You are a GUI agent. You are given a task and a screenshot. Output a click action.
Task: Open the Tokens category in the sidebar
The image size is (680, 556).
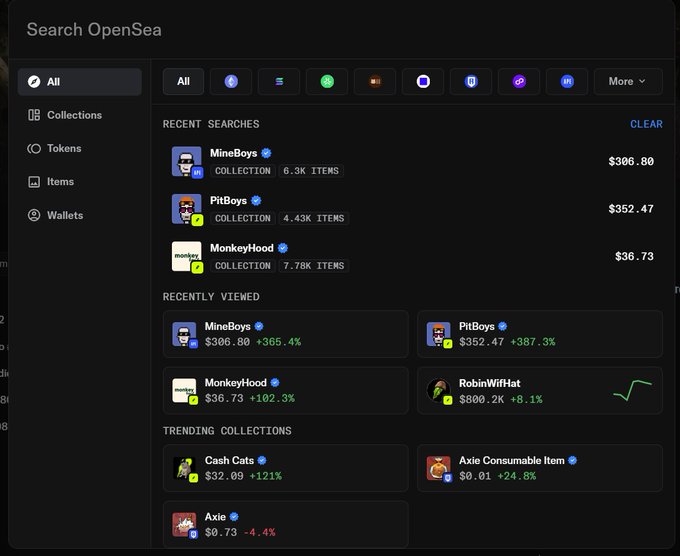click(x=80, y=148)
